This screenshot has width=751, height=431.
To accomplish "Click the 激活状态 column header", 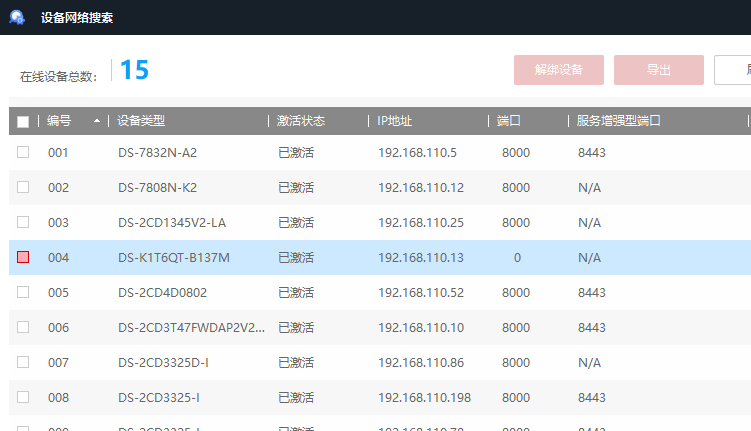I will tap(301, 121).
